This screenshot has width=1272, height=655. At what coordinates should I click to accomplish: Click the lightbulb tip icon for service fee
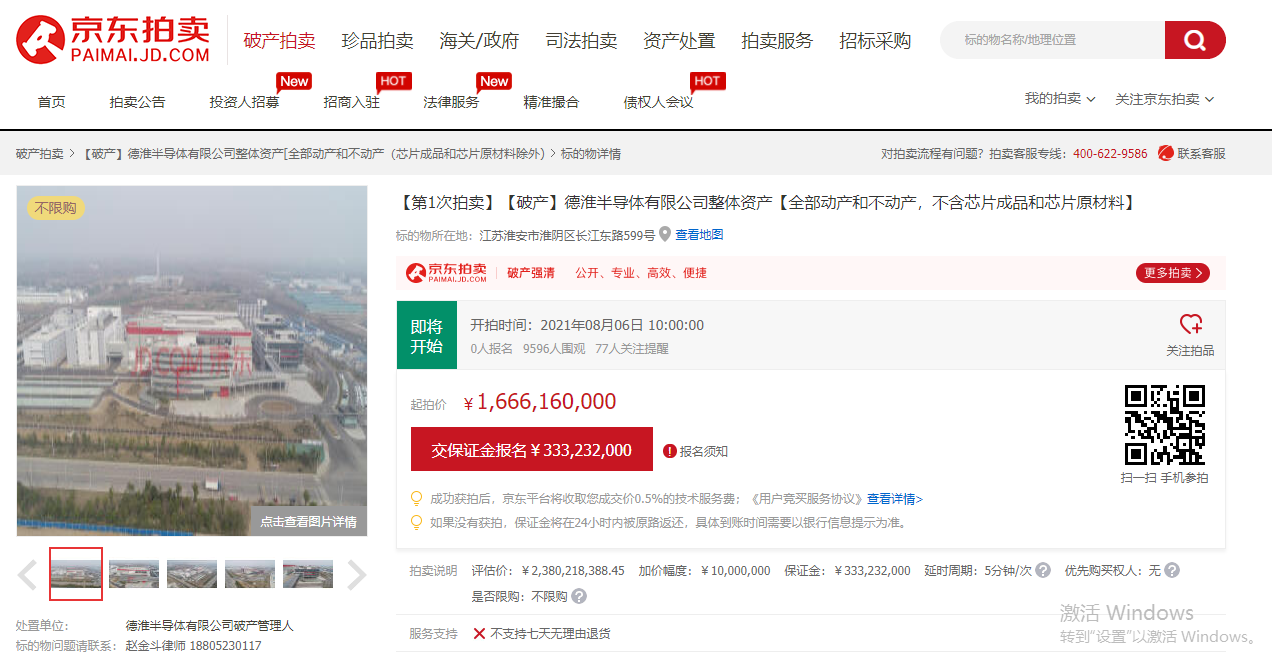pyautogui.click(x=417, y=498)
